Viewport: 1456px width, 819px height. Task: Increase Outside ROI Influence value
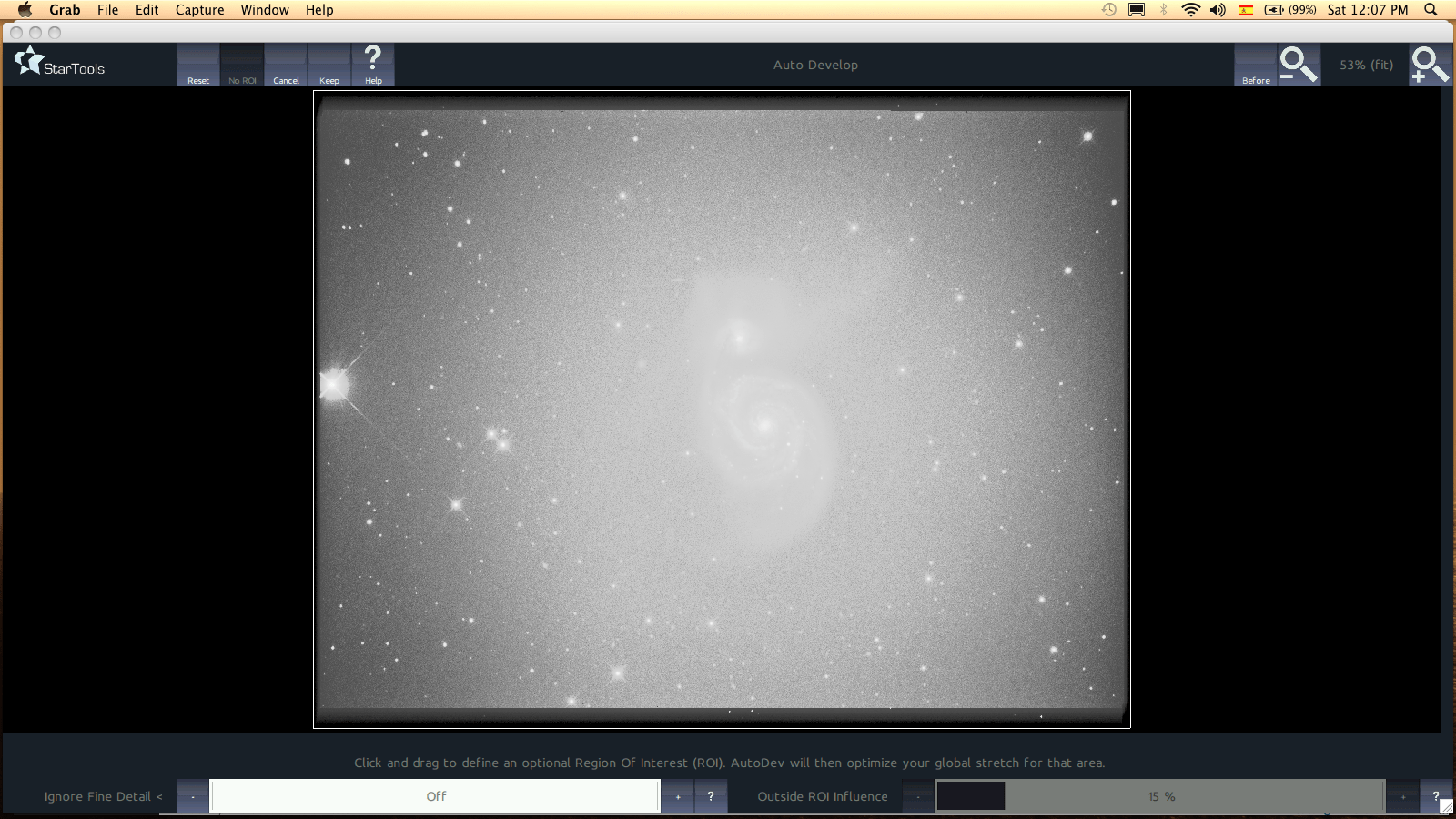[1402, 796]
